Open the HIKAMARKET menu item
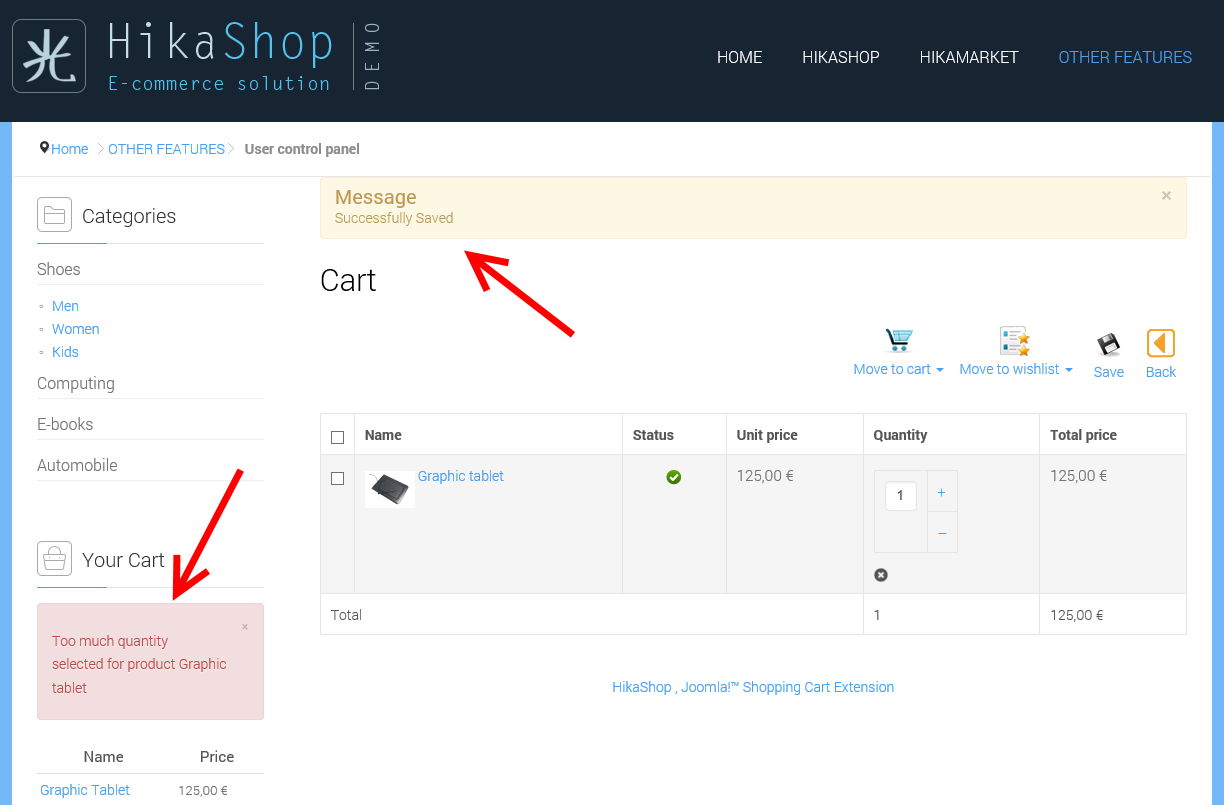The height and width of the screenshot is (805, 1224). point(969,57)
